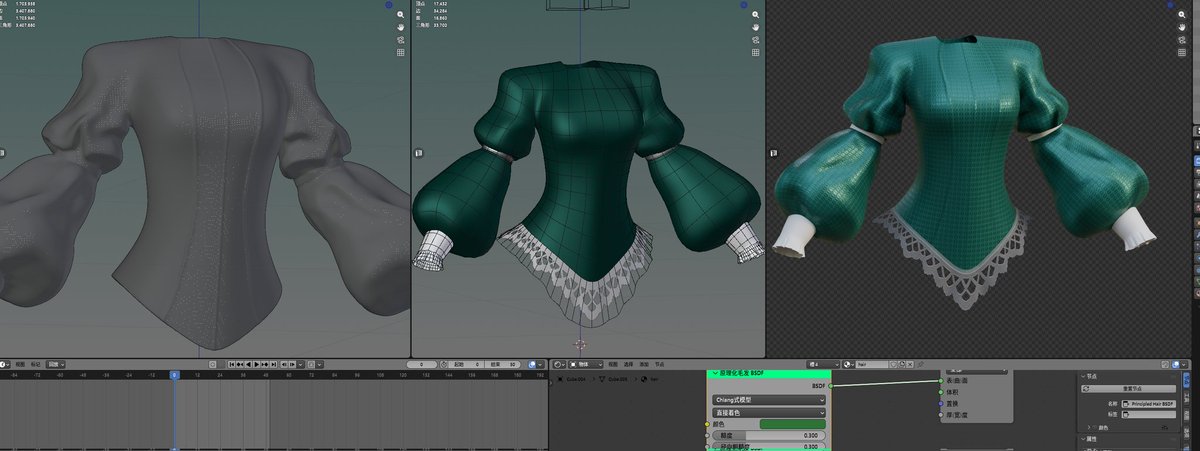Click the material browse sphere icon
1200x451 pixels.
tap(849, 364)
